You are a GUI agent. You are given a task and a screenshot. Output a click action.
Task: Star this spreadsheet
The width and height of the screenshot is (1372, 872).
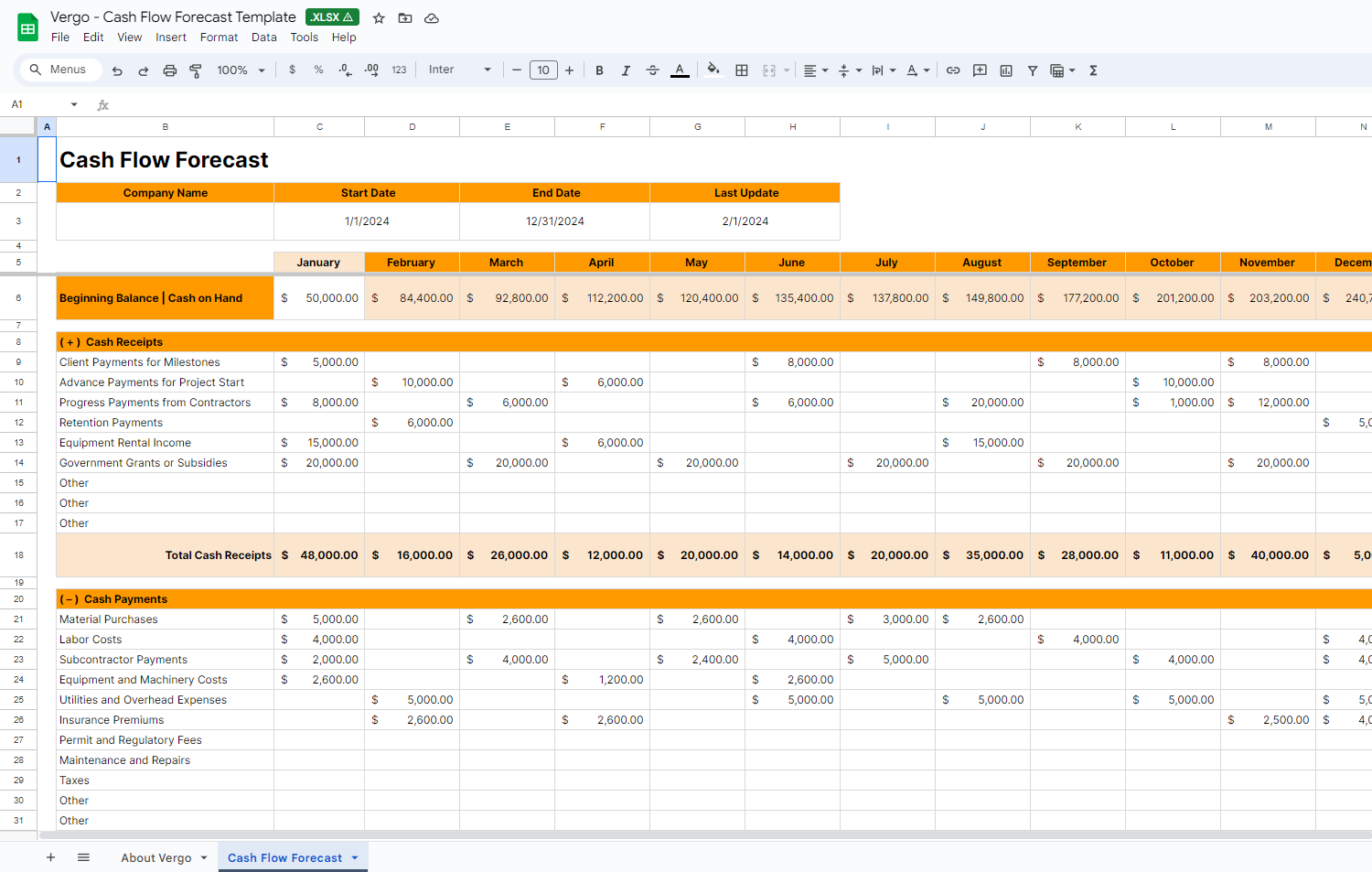(379, 17)
